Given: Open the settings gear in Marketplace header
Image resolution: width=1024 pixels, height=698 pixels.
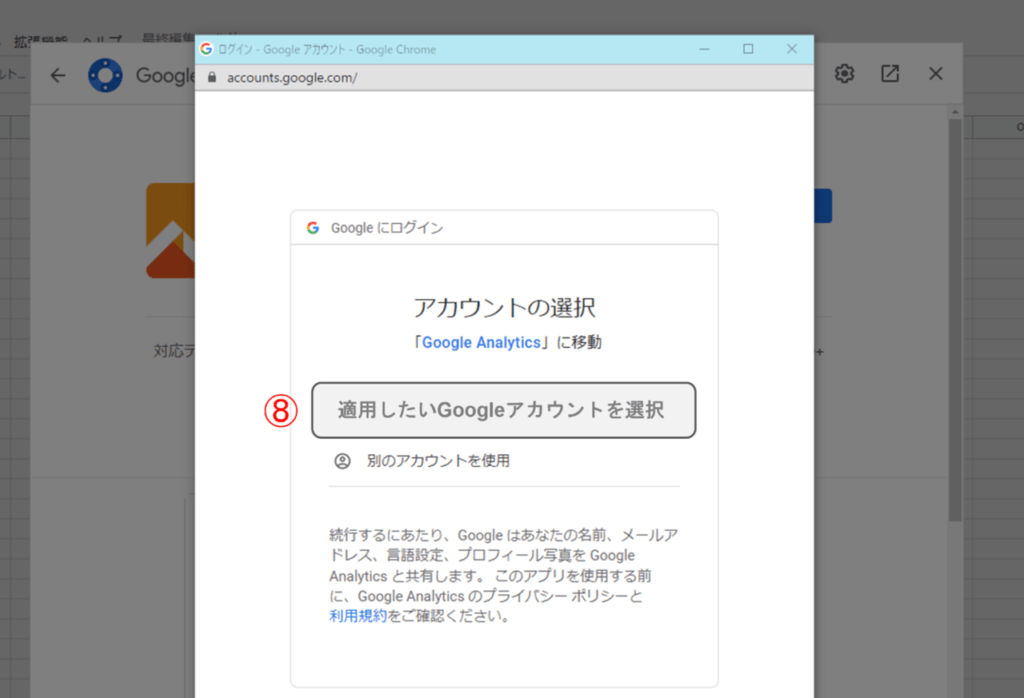Looking at the screenshot, I should (x=845, y=74).
